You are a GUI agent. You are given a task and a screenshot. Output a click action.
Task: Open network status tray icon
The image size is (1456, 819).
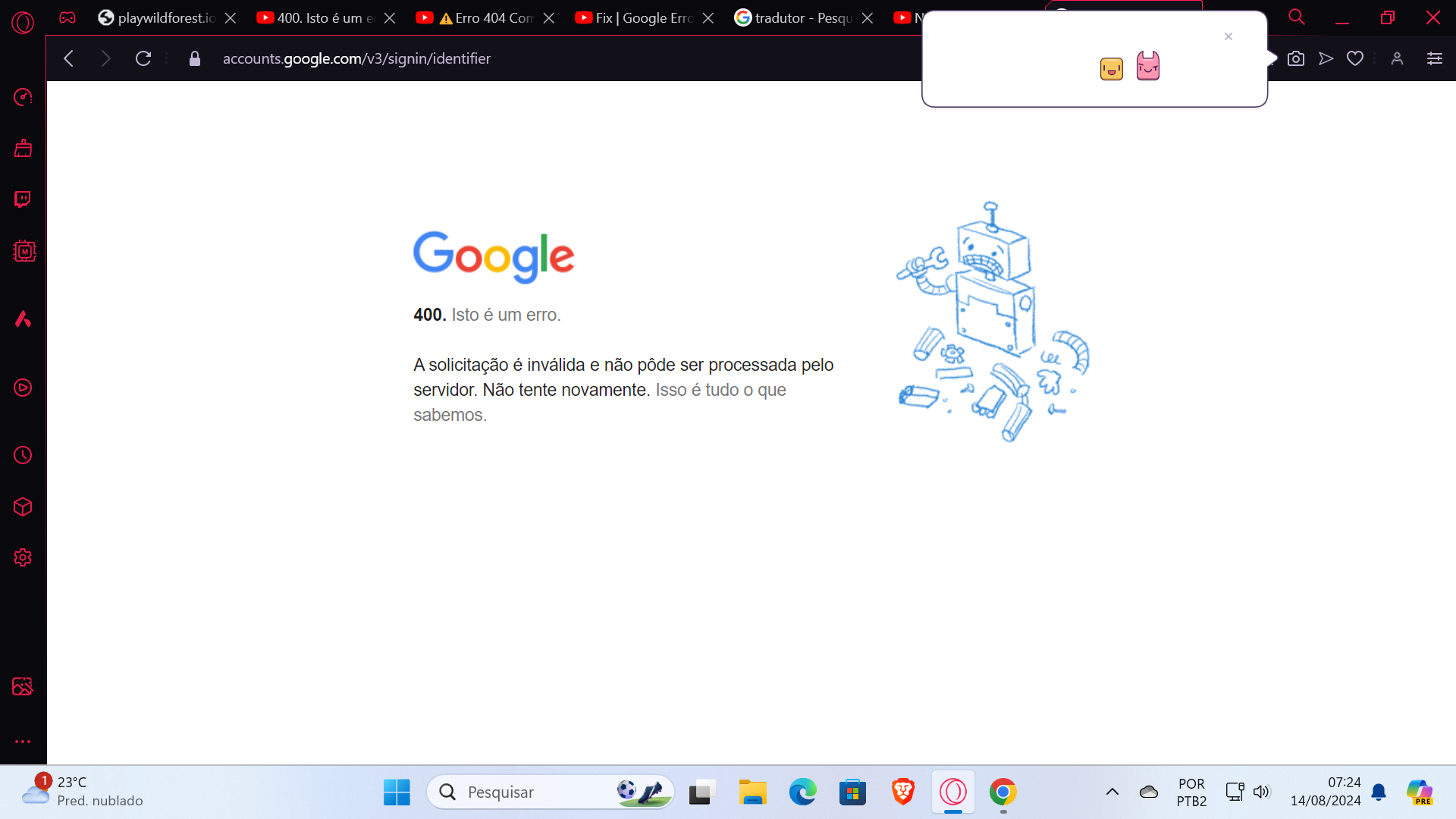tap(1235, 792)
